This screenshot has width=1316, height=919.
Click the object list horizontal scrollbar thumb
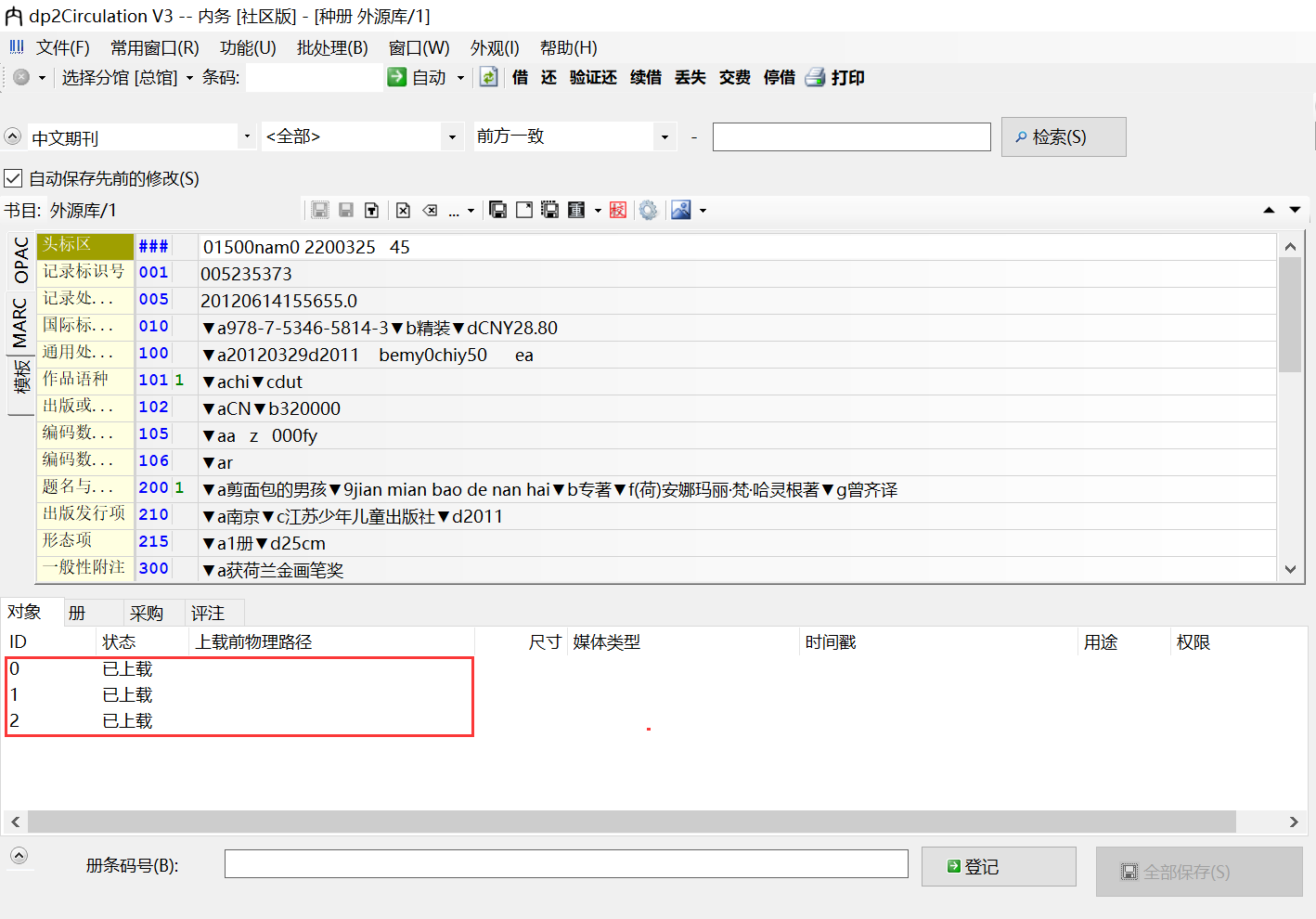632,822
